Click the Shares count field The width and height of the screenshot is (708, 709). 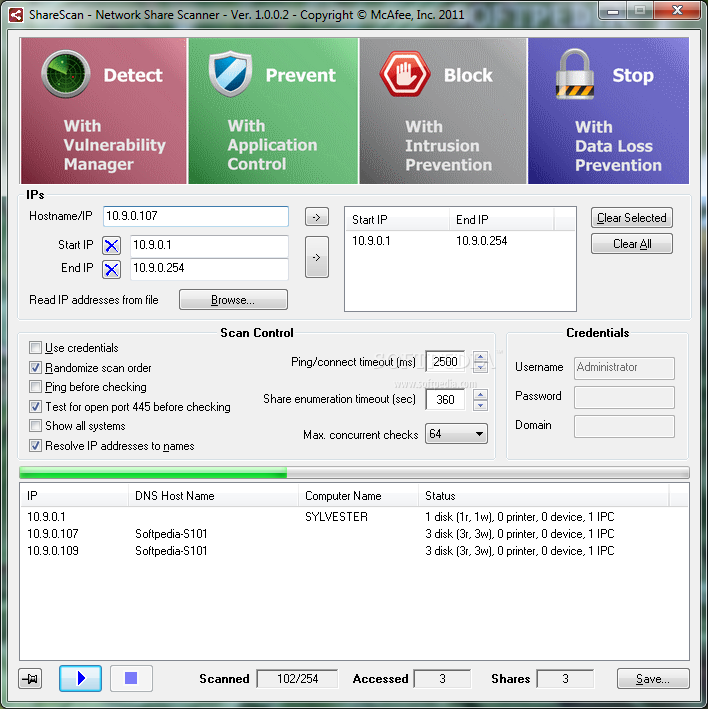coord(565,679)
